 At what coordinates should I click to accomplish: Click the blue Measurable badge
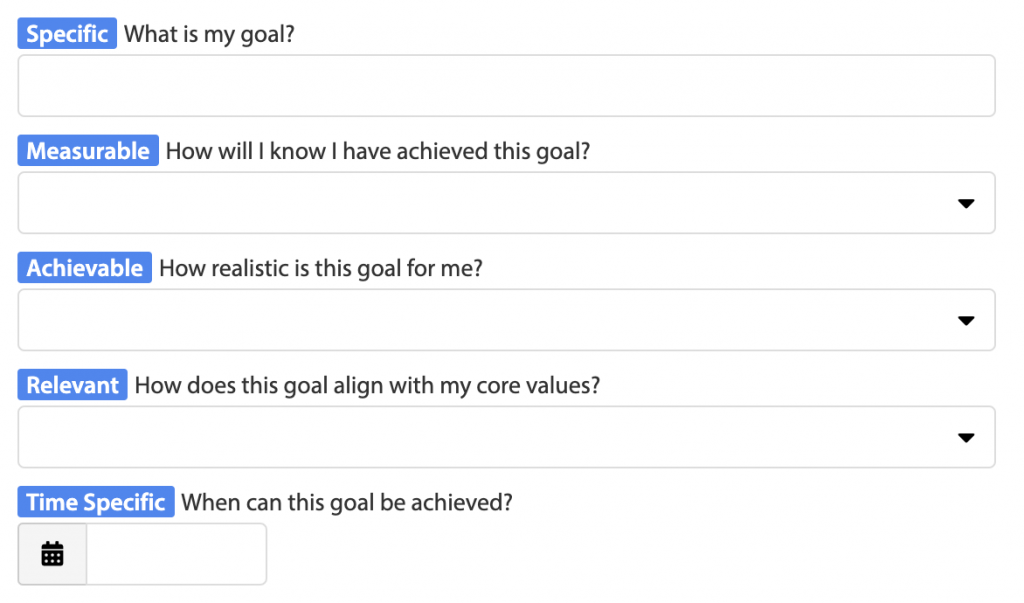click(x=88, y=150)
